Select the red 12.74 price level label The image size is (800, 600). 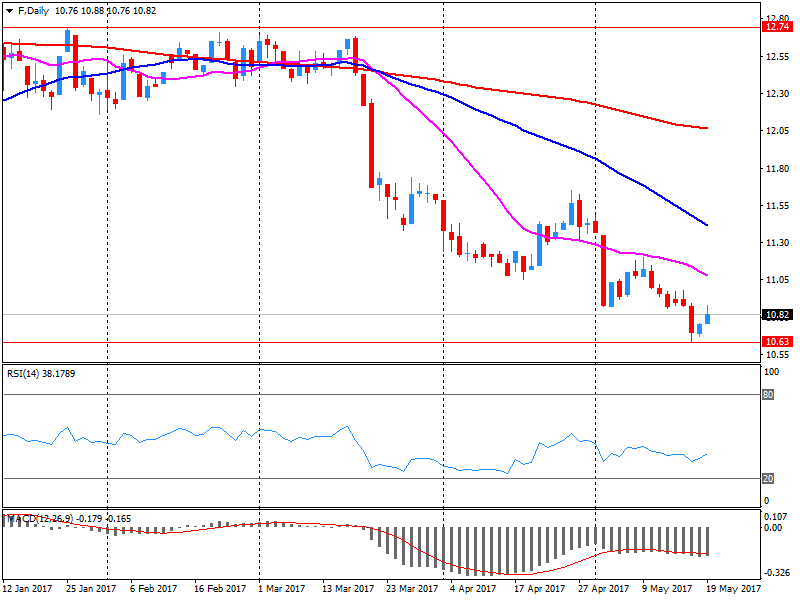(777, 27)
